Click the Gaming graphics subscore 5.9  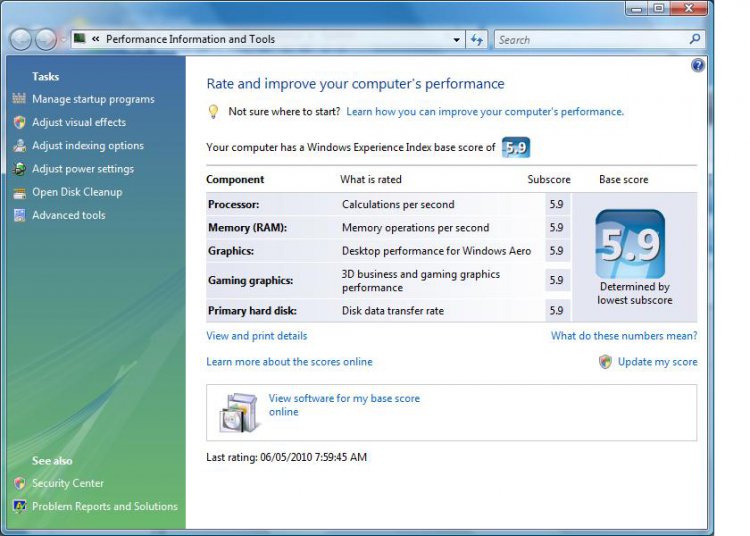pyautogui.click(x=556, y=281)
